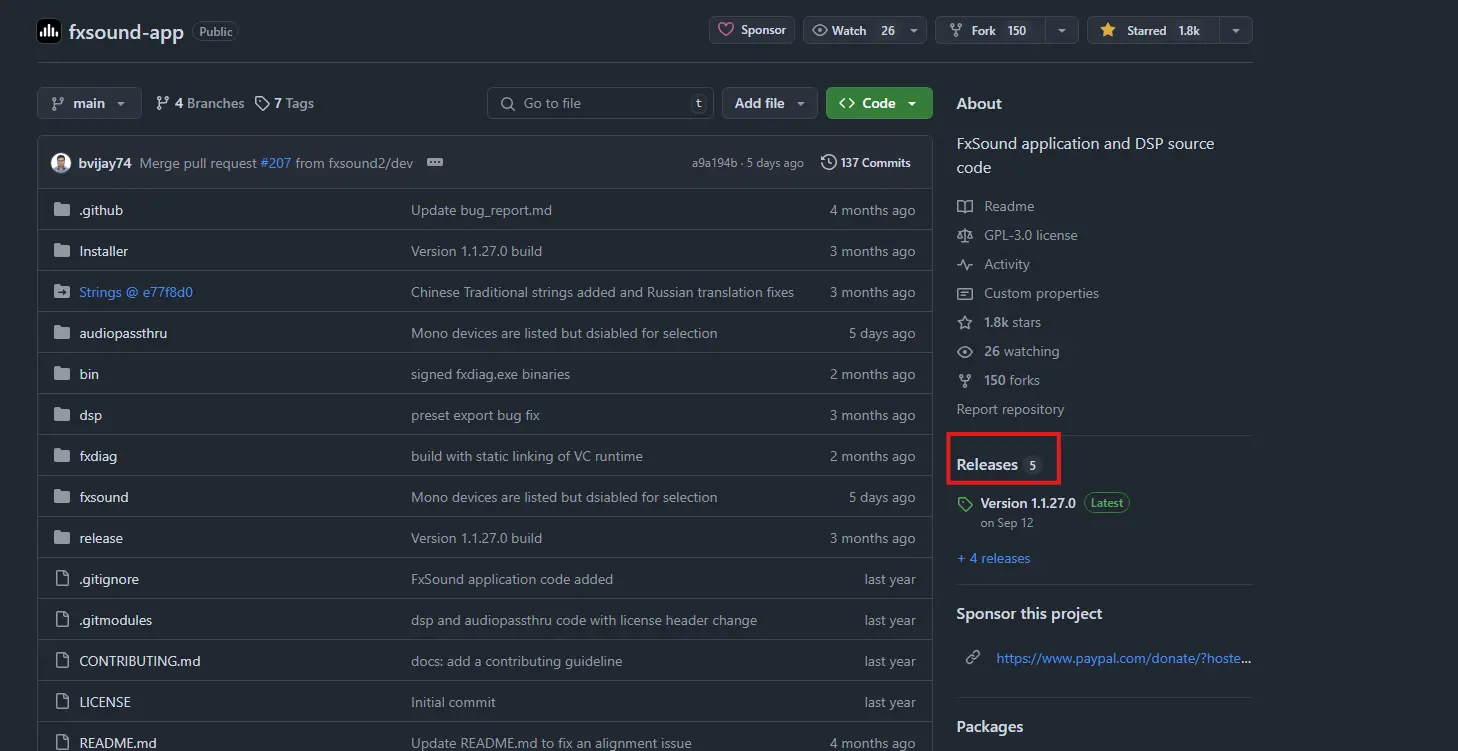Open 'signed fxdiag.exe binaries' commit message
The image size is (1458, 751).
coord(490,374)
